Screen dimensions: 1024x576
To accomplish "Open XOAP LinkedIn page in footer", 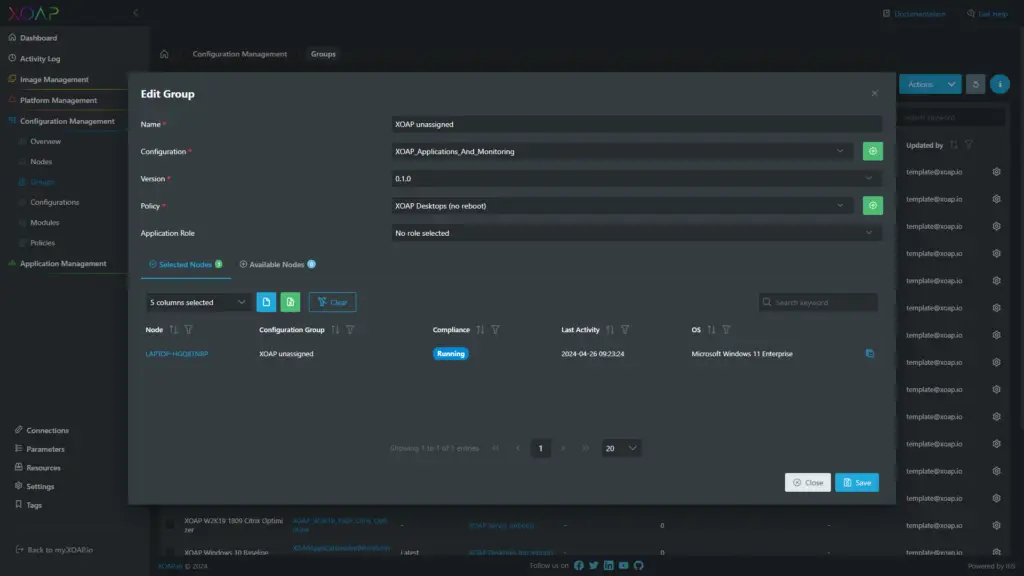I will [609, 566].
